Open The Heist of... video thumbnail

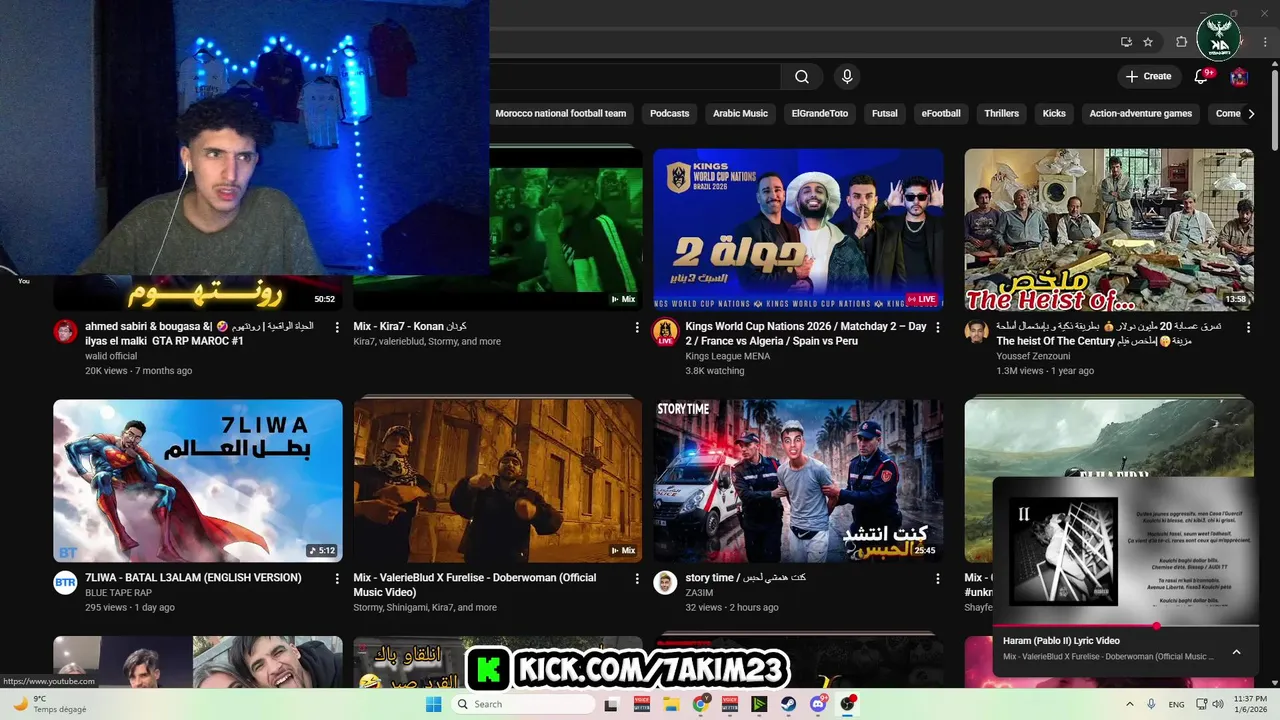point(1108,230)
